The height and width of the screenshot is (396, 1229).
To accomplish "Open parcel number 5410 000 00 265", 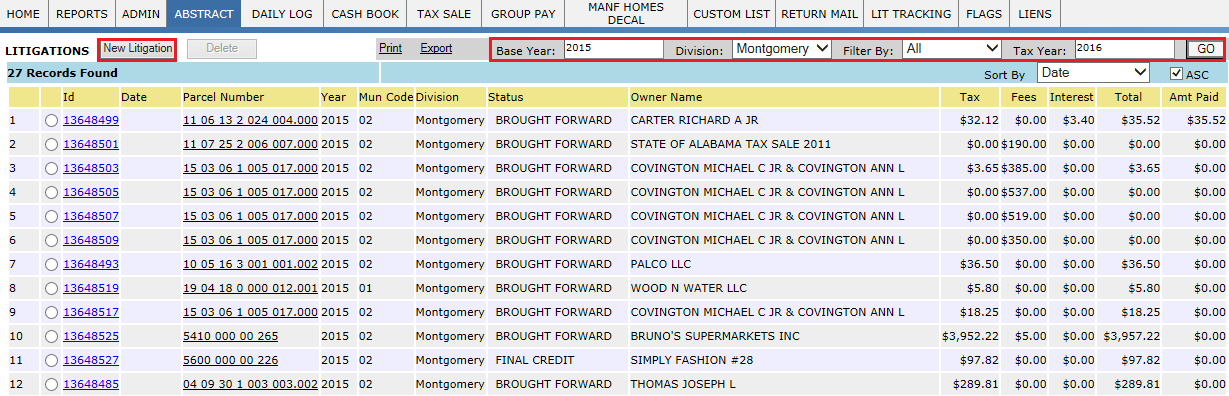I will click(230, 336).
